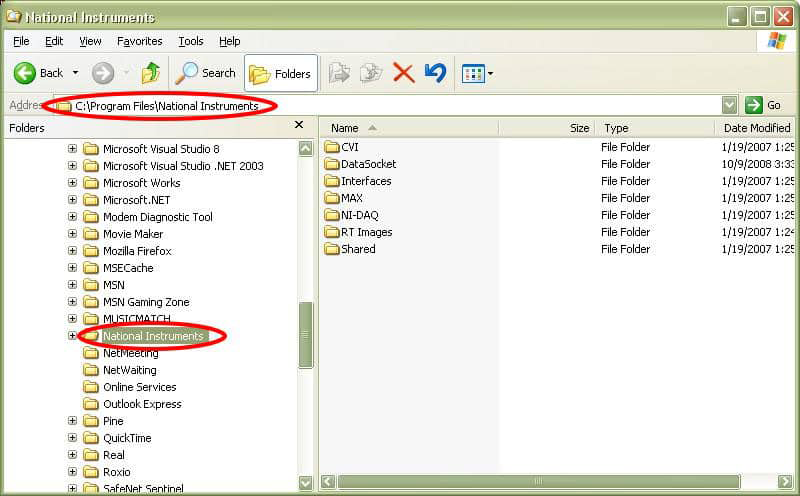Expand Microsoft Visual Studio .NET 2003 node
The image size is (800, 496).
click(x=72, y=165)
